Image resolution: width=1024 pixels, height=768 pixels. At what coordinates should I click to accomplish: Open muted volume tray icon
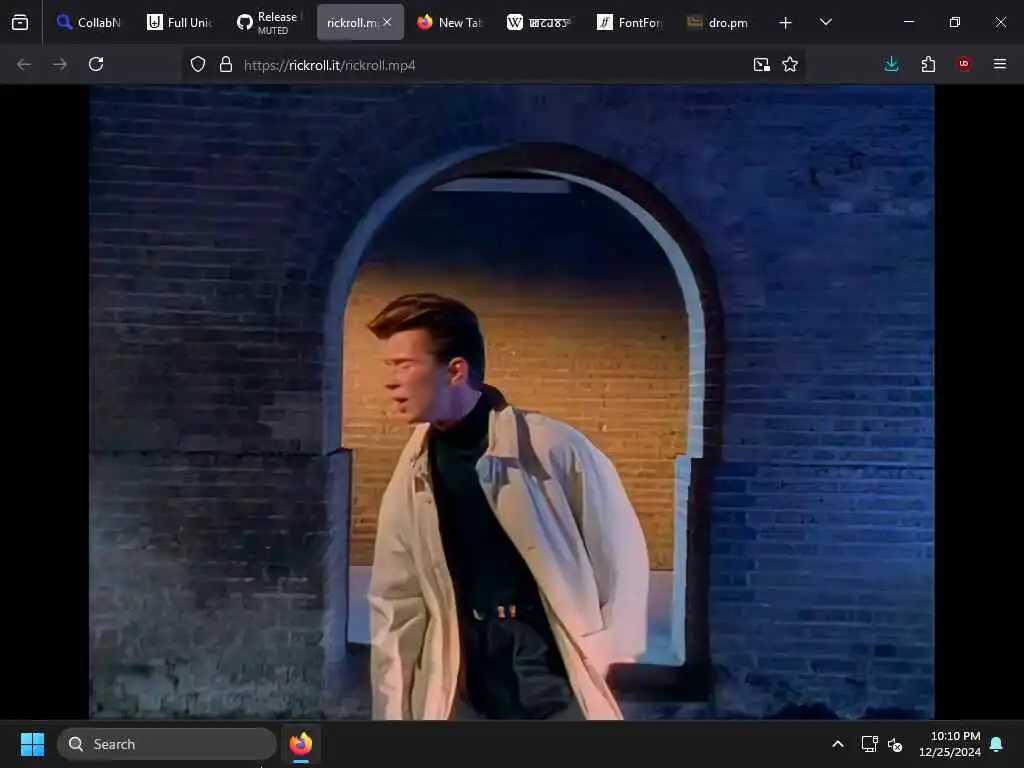coord(895,744)
